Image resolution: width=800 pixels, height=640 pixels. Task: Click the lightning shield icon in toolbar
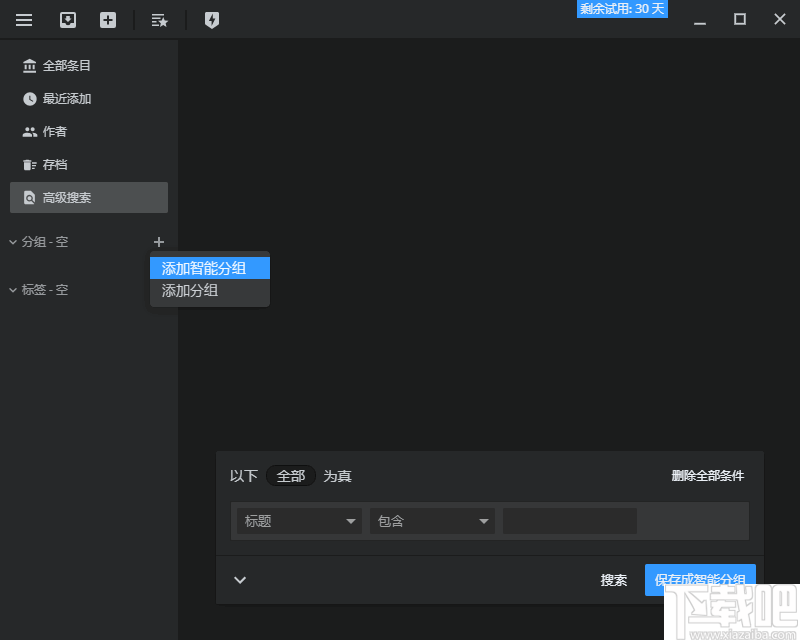click(212, 20)
